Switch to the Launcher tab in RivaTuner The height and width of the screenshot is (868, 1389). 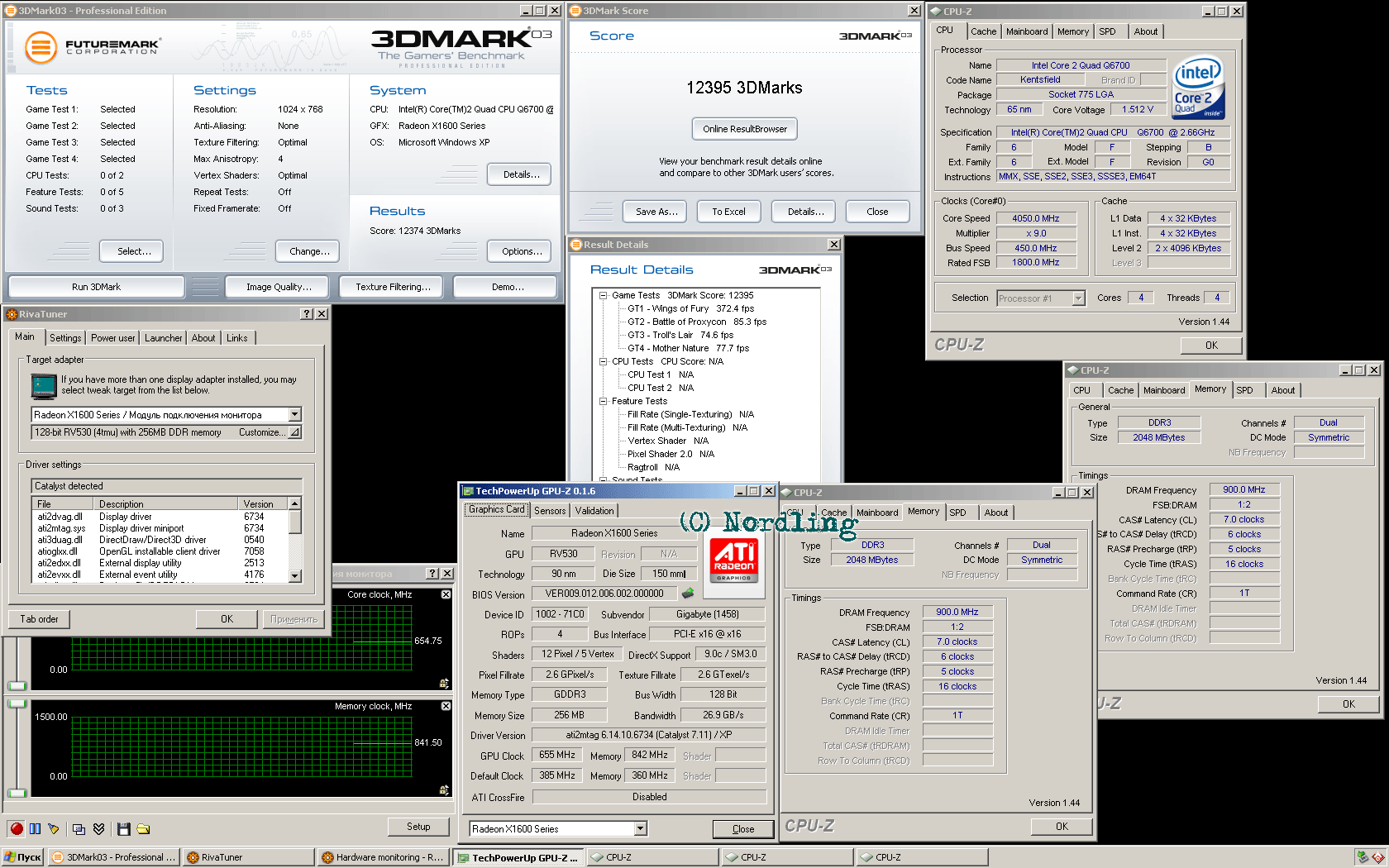[x=164, y=338]
